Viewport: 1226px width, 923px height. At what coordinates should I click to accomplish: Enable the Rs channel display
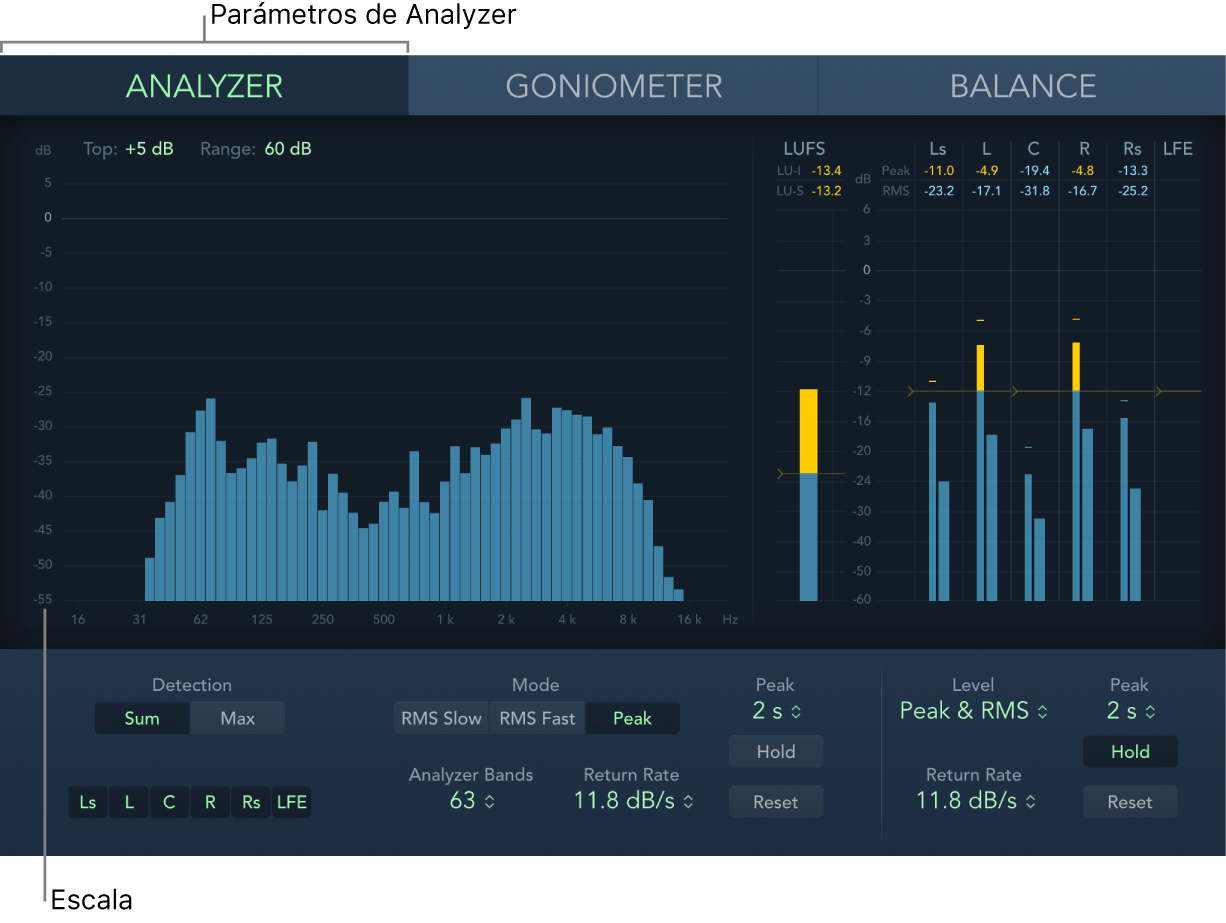(250, 802)
